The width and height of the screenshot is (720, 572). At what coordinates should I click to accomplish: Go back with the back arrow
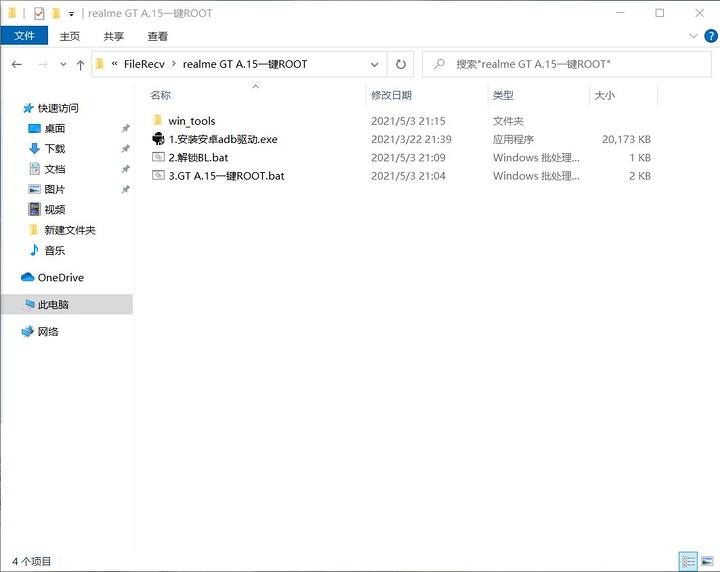click(17, 65)
